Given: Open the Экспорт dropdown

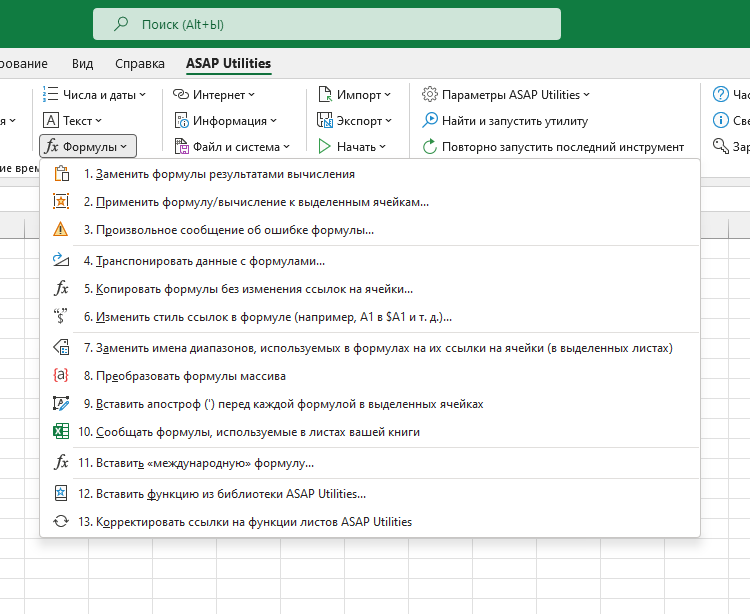Looking at the screenshot, I should 354,121.
